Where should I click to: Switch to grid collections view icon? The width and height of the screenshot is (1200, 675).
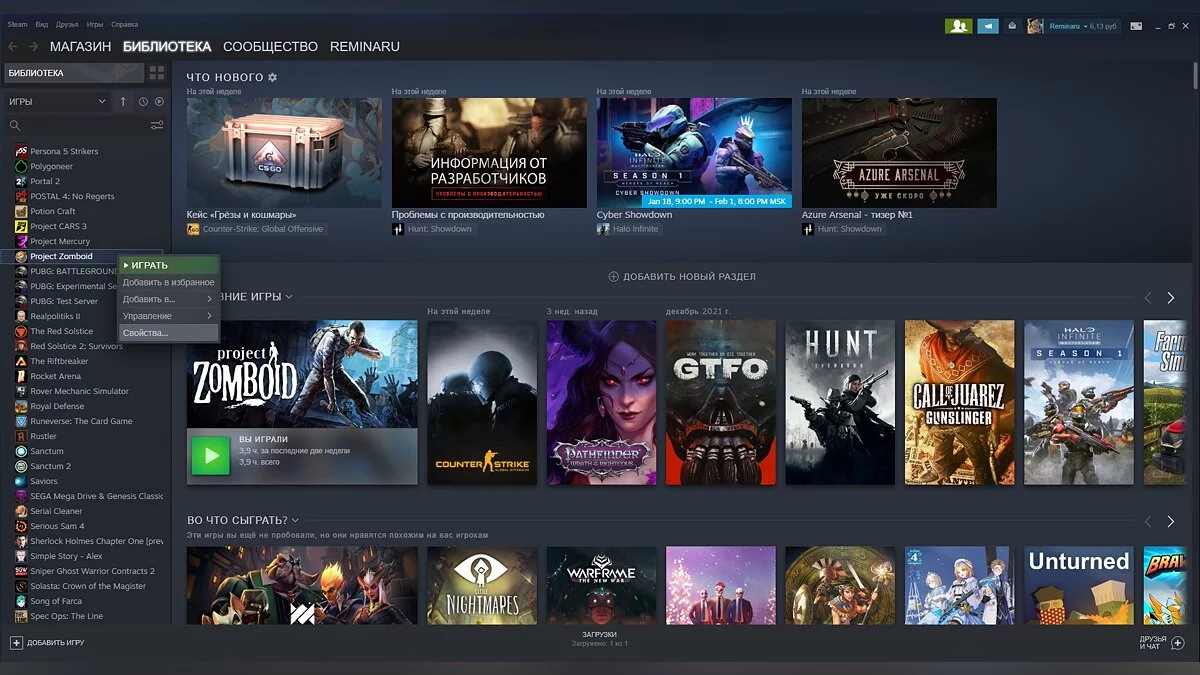157,73
